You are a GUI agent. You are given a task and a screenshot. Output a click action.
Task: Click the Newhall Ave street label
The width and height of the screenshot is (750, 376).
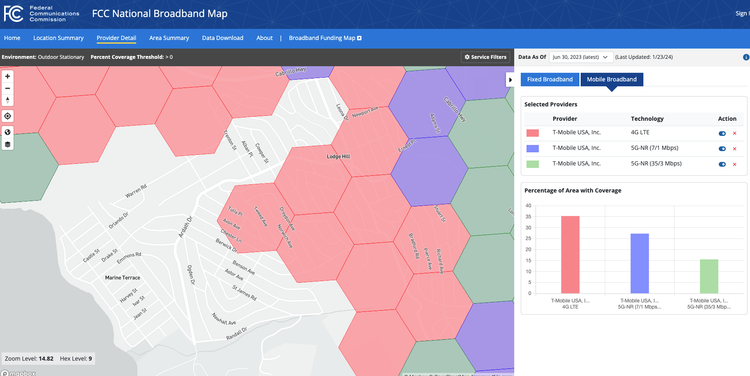point(224,319)
